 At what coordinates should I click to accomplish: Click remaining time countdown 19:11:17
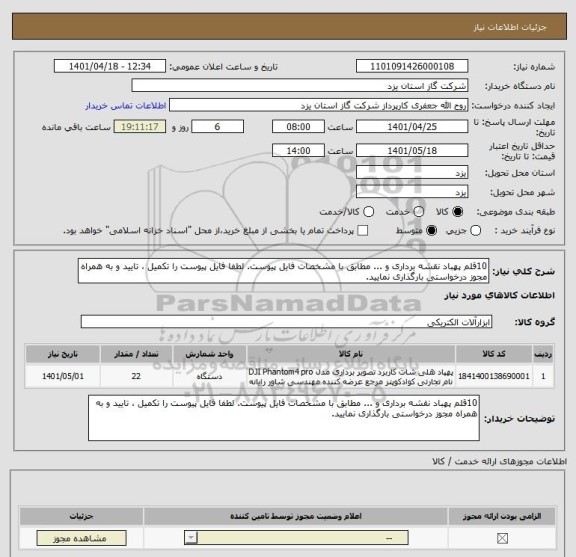[140, 127]
